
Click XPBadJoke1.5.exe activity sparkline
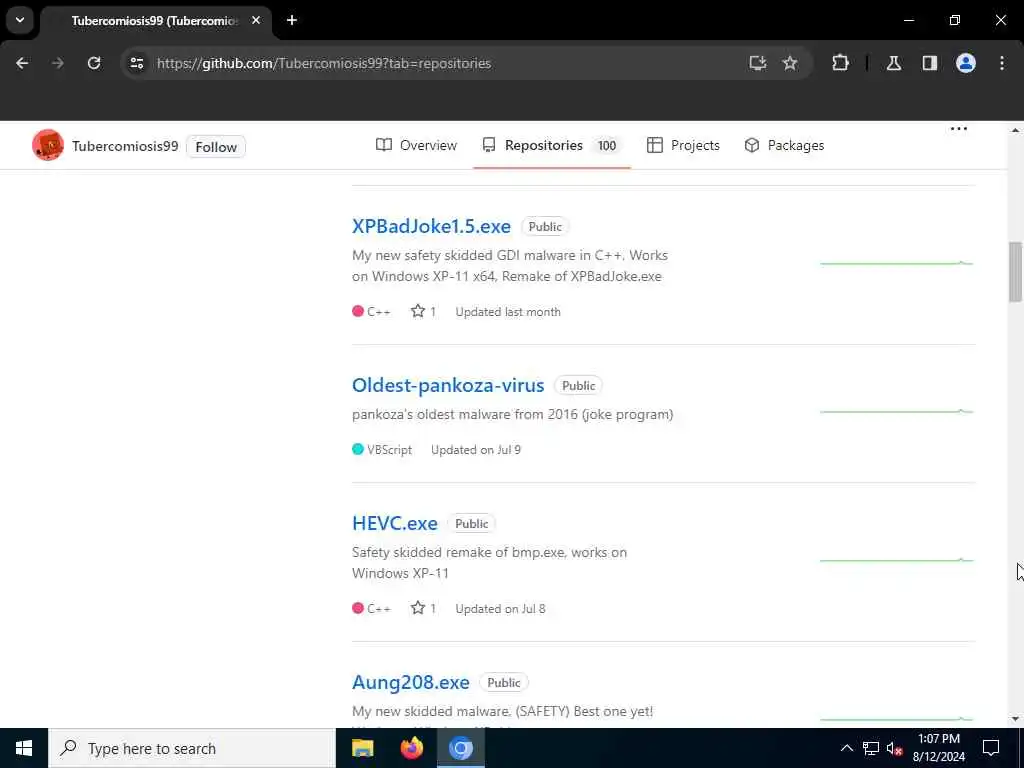[x=897, y=263]
